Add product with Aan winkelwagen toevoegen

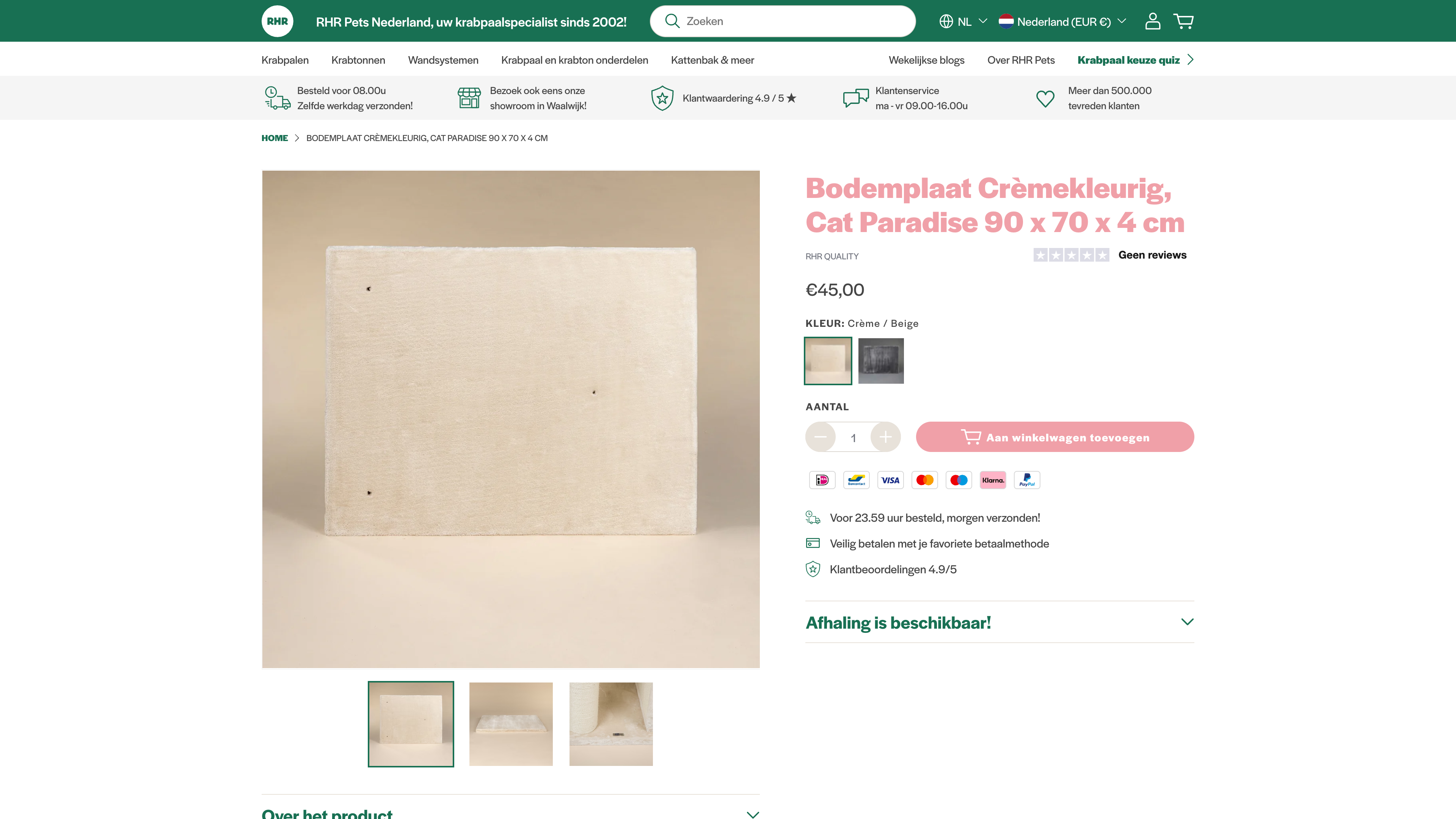[1055, 437]
